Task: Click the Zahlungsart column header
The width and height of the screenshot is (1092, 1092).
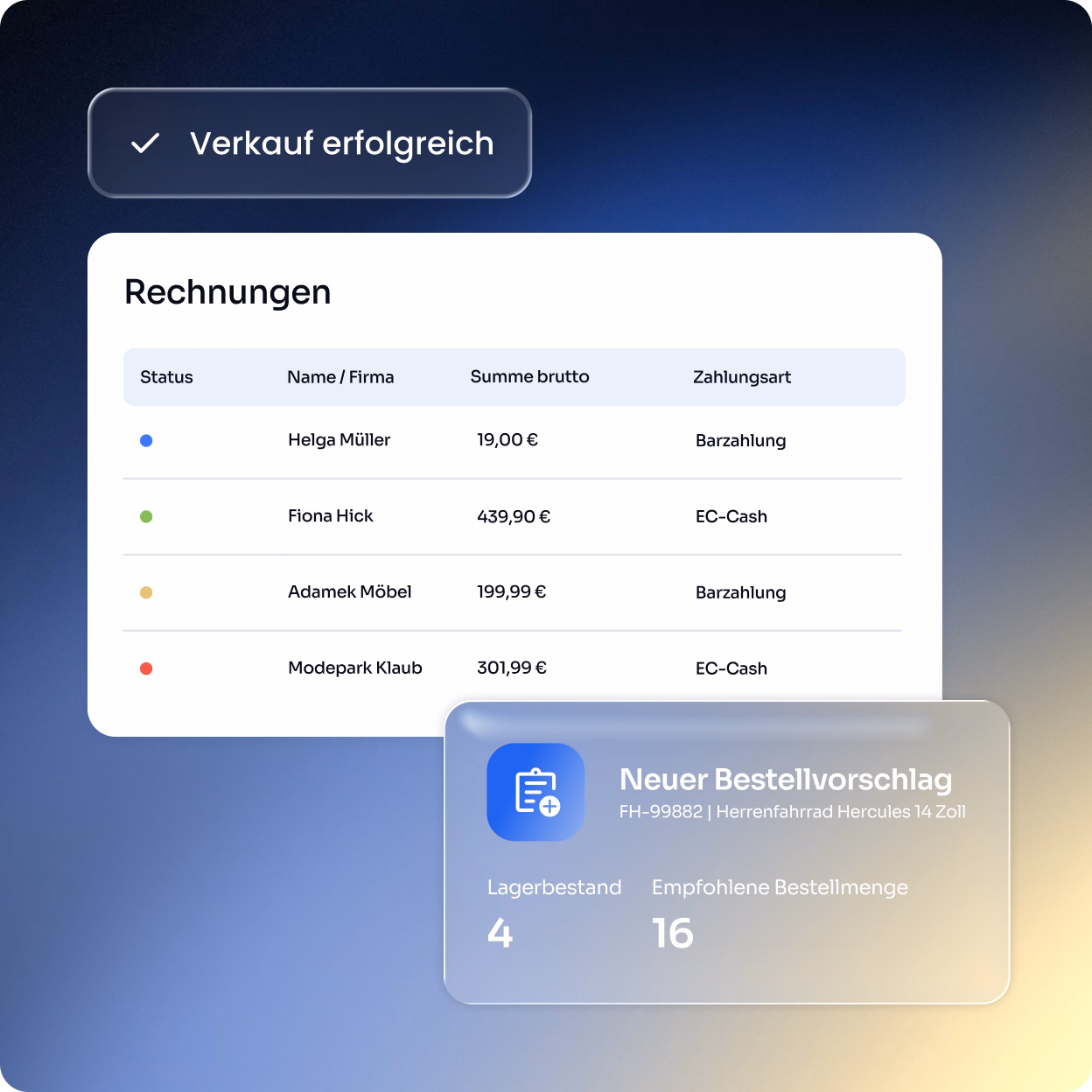Action: (x=742, y=377)
